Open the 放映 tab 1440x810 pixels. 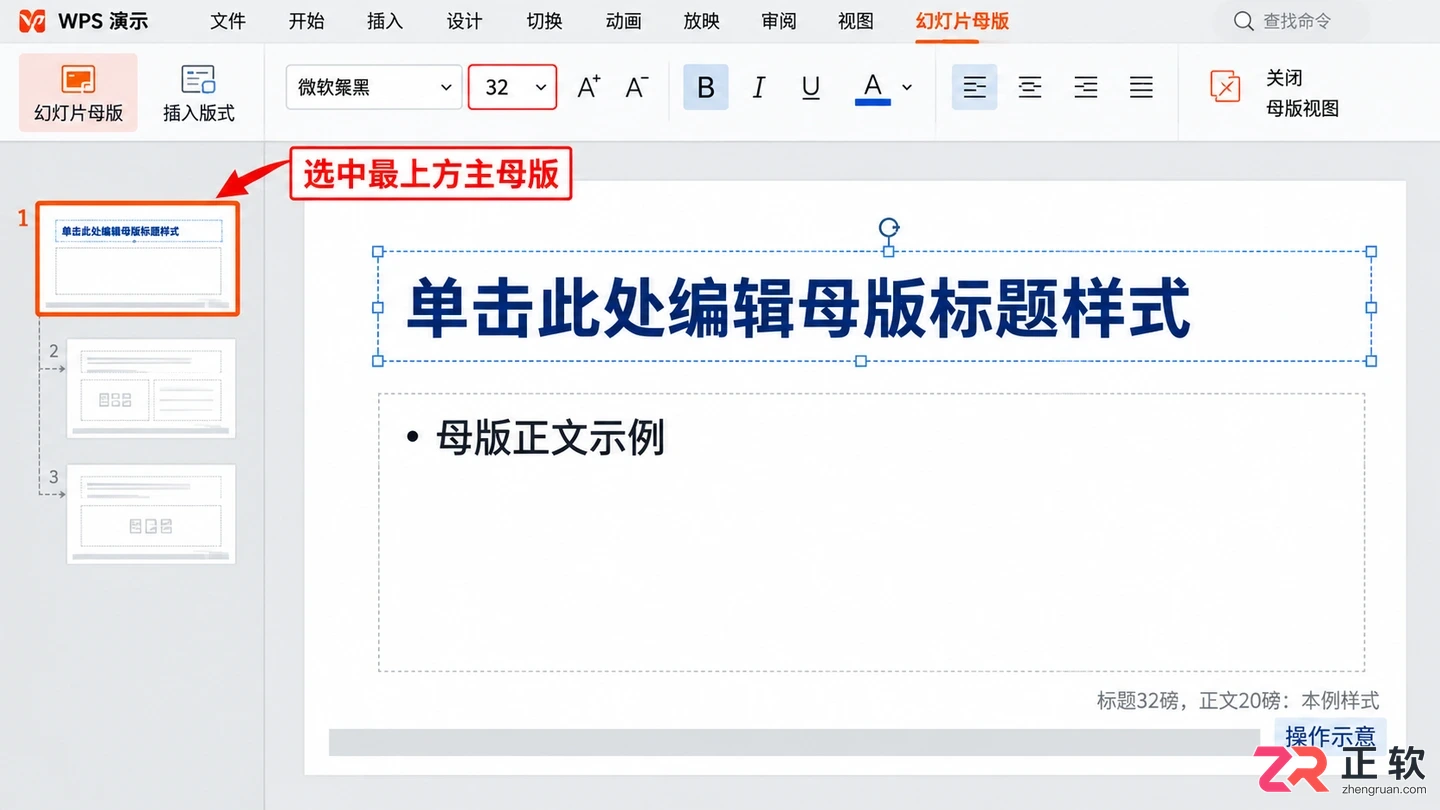tap(701, 21)
